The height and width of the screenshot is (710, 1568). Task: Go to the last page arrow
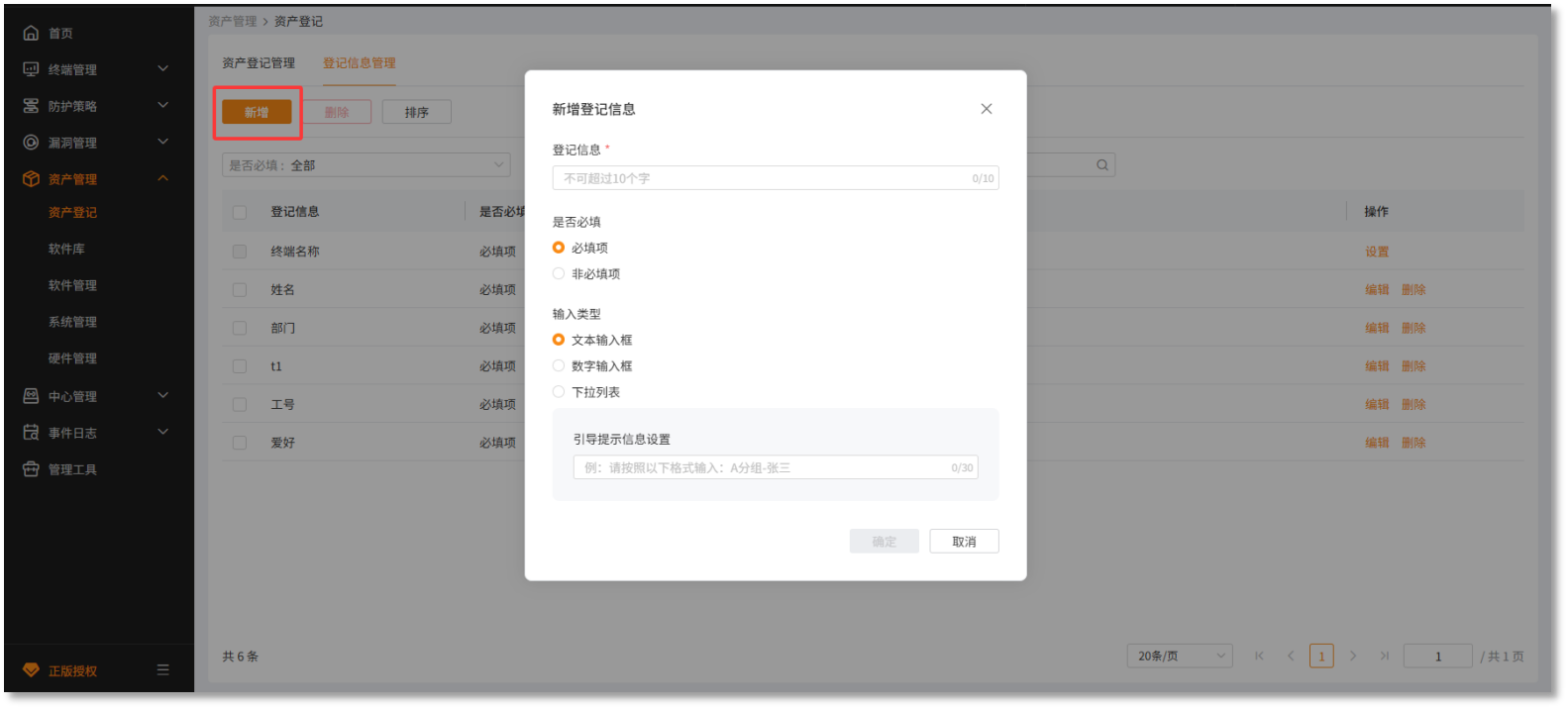[x=1385, y=656]
